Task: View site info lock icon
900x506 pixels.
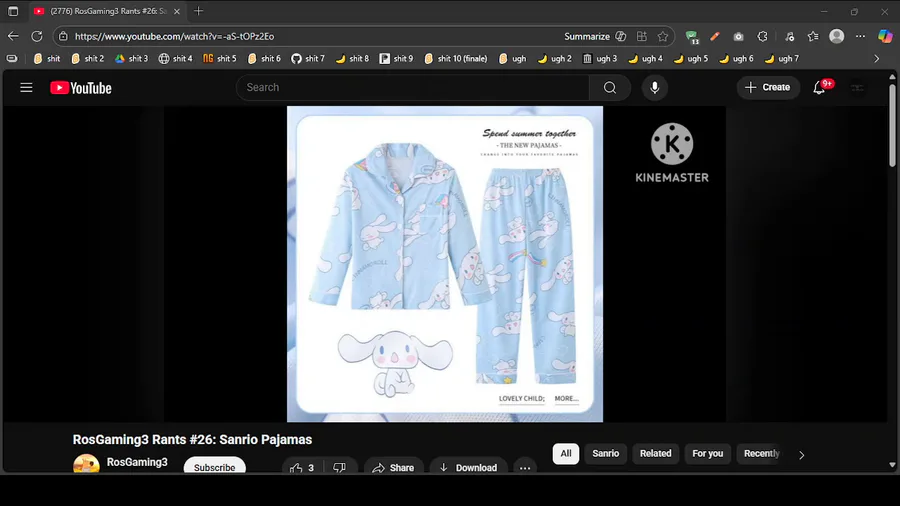Action: (63, 36)
